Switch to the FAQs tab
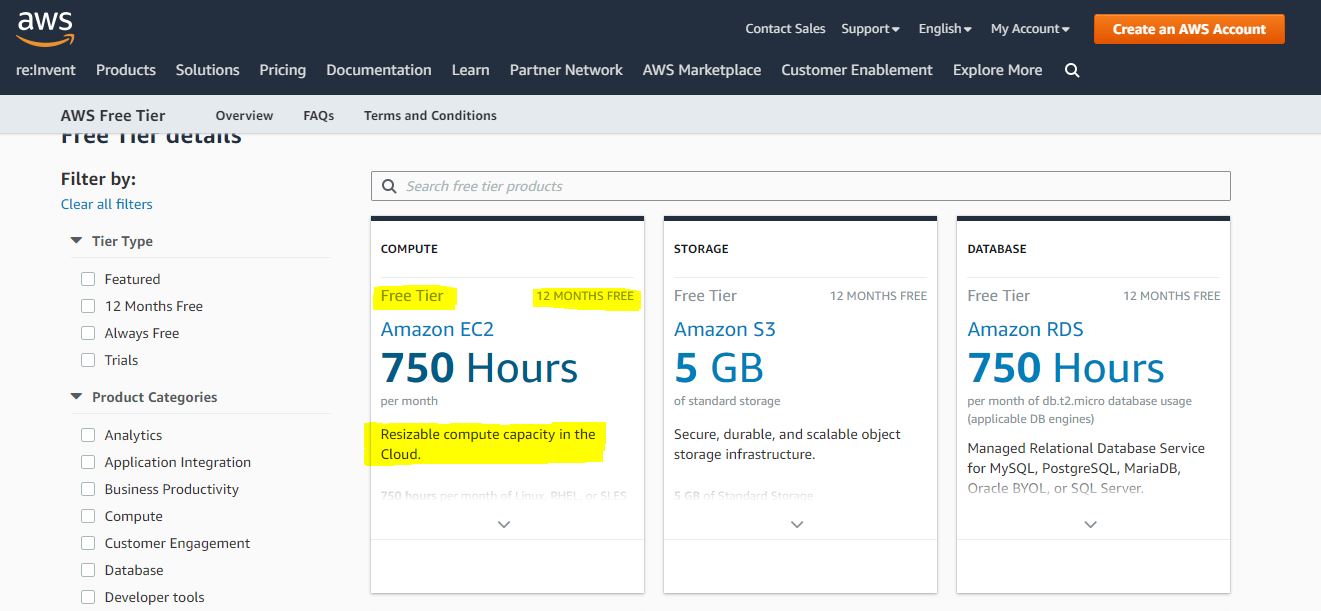 pyautogui.click(x=319, y=115)
